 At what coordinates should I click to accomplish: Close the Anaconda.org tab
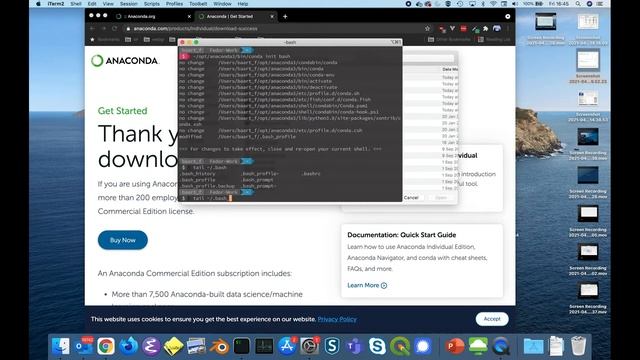click(x=189, y=16)
